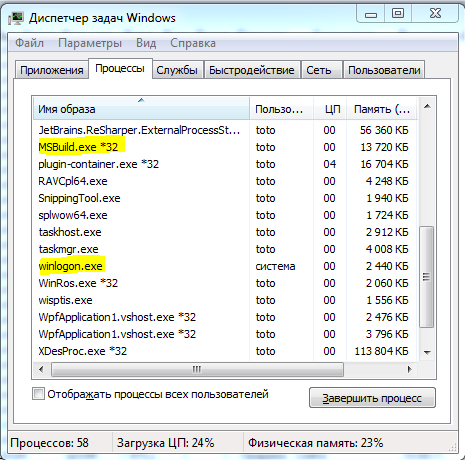The image size is (465, 460).
Task: Switch to the Службы tab
Action: (x=177, y=70)
